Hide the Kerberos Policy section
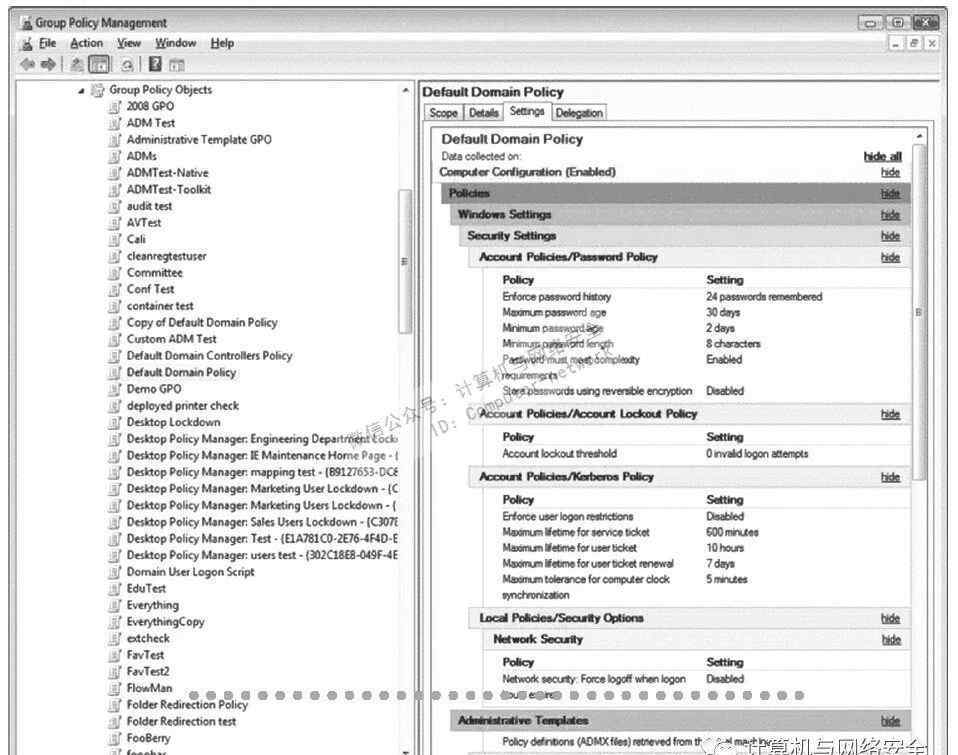This screenshot has height=755, width=958. click(890, 477)
